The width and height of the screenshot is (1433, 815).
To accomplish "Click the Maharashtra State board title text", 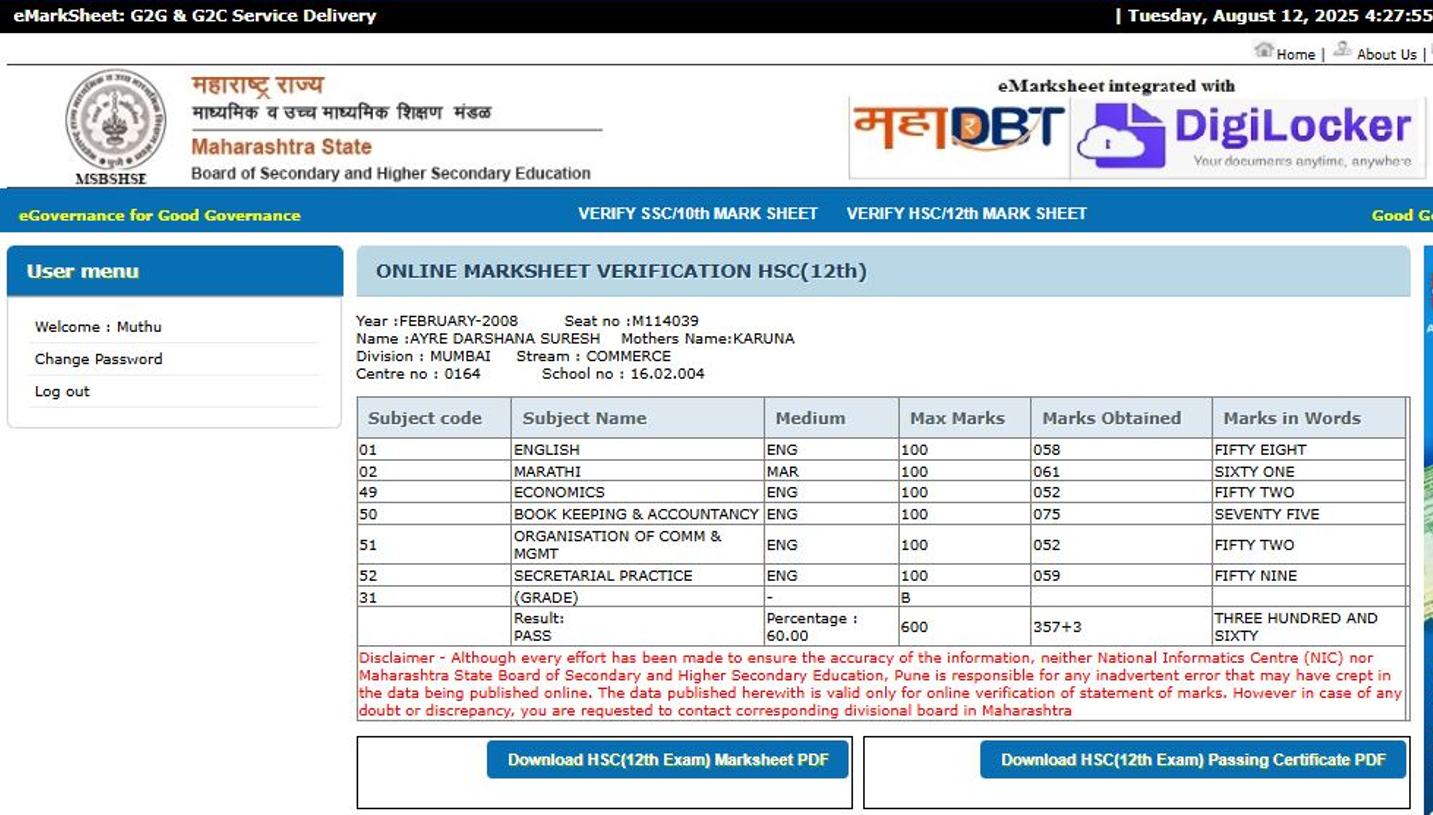I will (x=281, y=147).
